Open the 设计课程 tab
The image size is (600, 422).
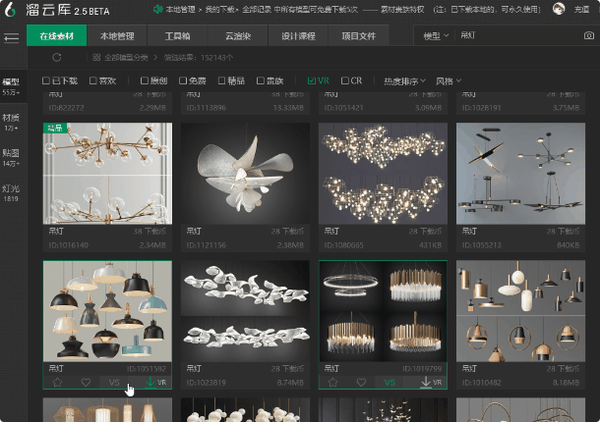pos(298,36)
